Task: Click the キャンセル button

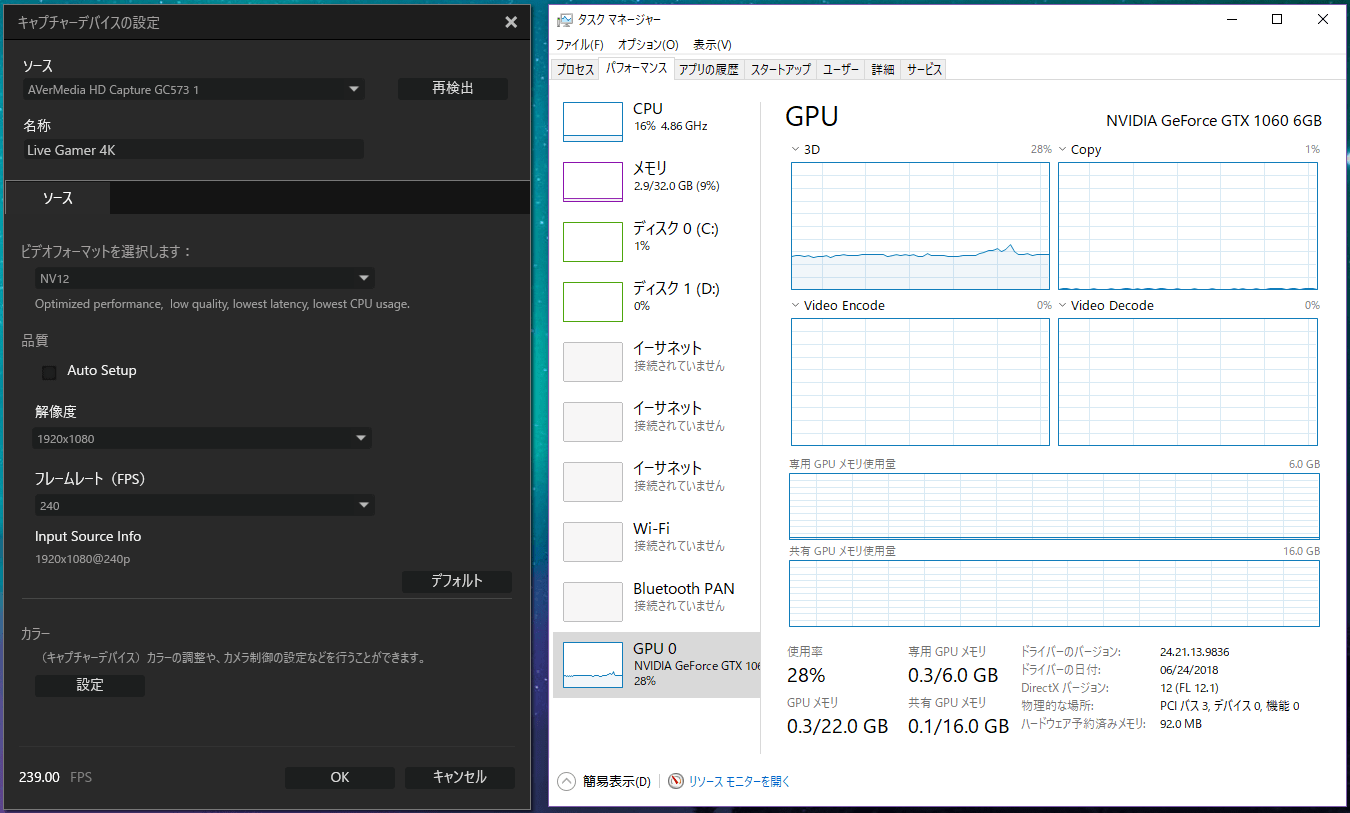Action: click(460, 777)
